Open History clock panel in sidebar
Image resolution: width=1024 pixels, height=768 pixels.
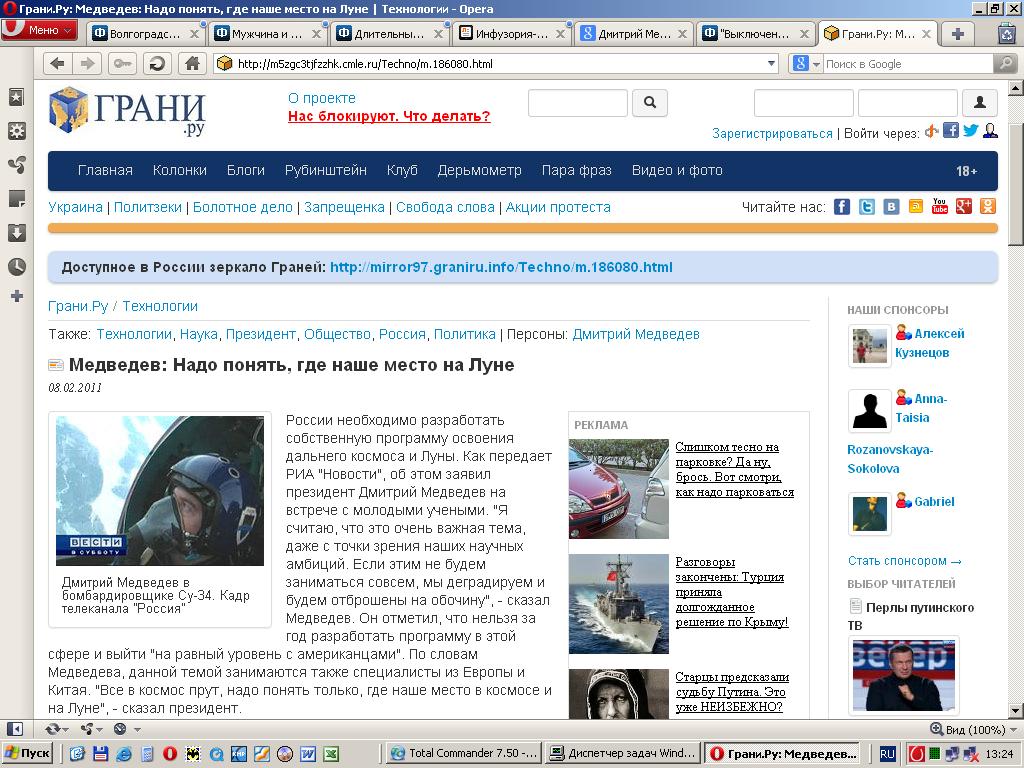tap(16, 267)
